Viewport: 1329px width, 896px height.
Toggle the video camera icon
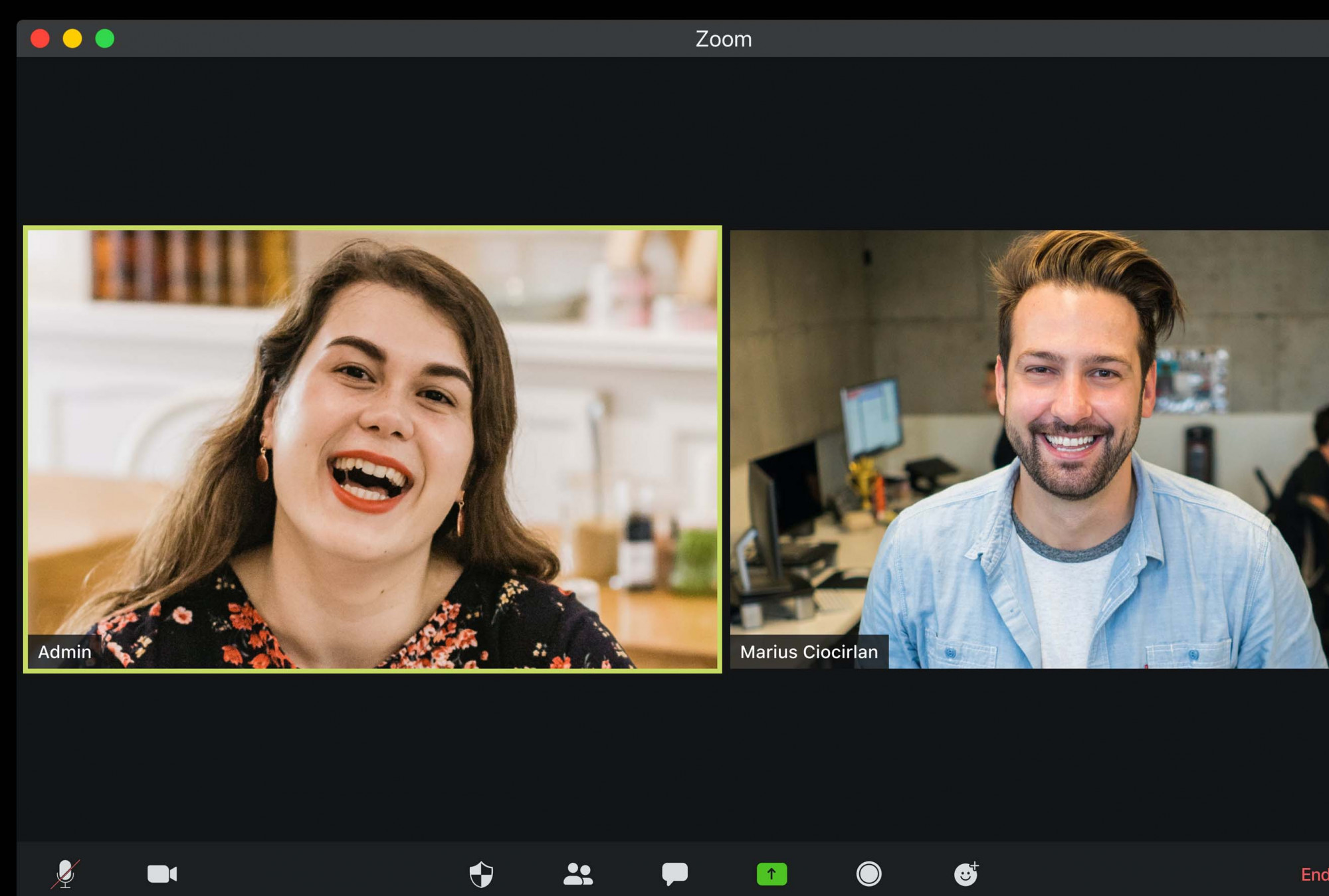(162, 873)
